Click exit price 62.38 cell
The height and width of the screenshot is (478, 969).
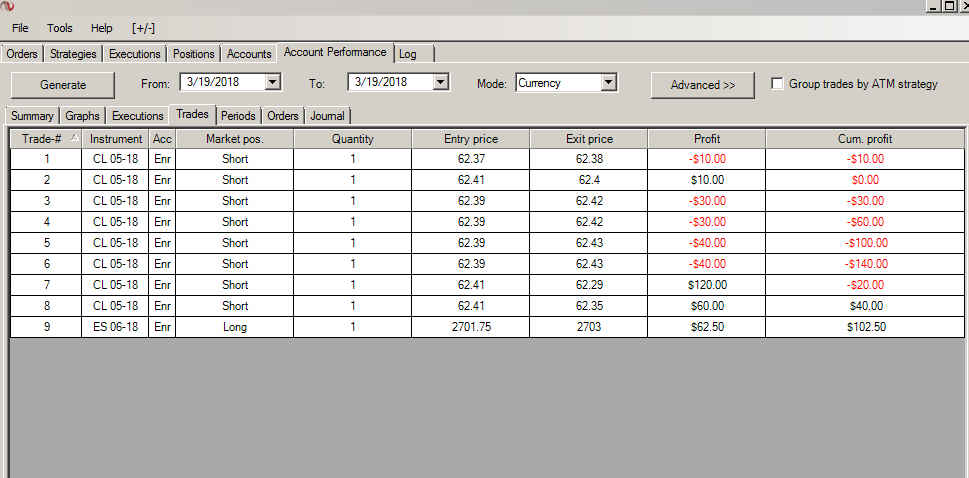tap(589, 159)
